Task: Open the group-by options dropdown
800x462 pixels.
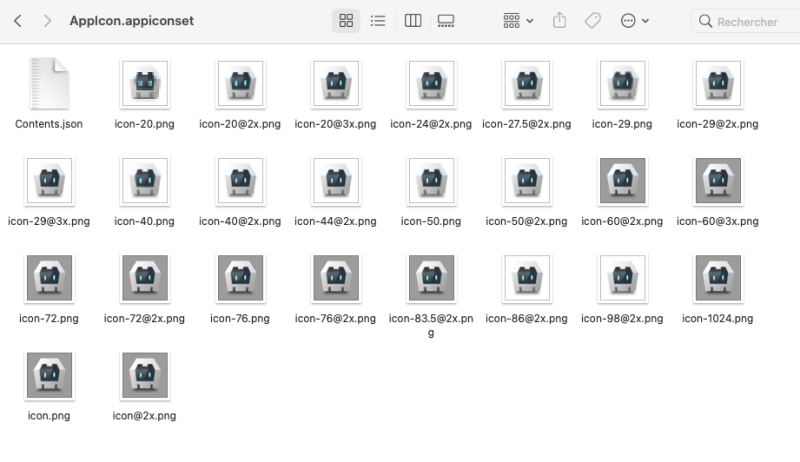Action: (x=518, y=21)
